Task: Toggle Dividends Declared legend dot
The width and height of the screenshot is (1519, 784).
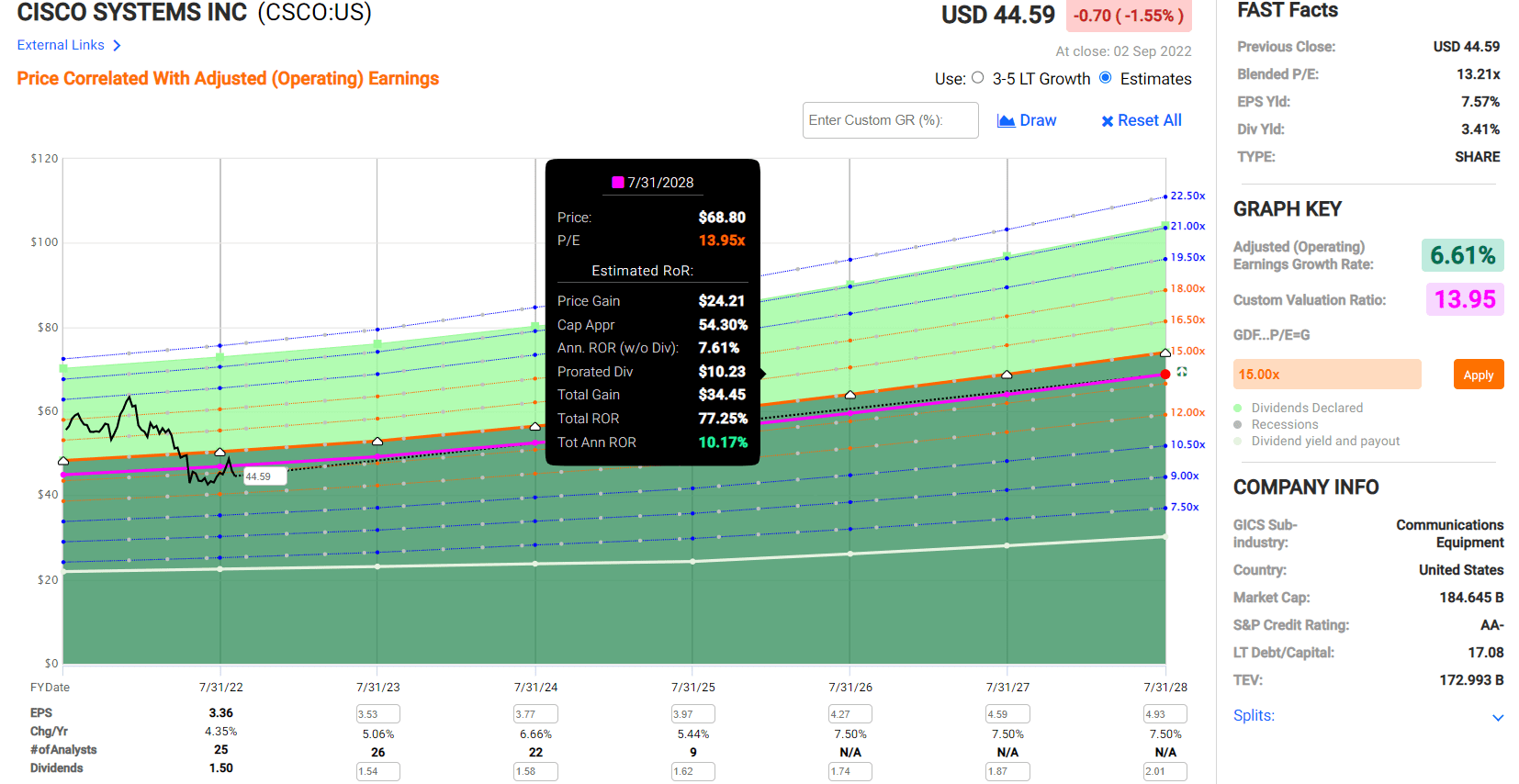Action: click(1238, 408)
